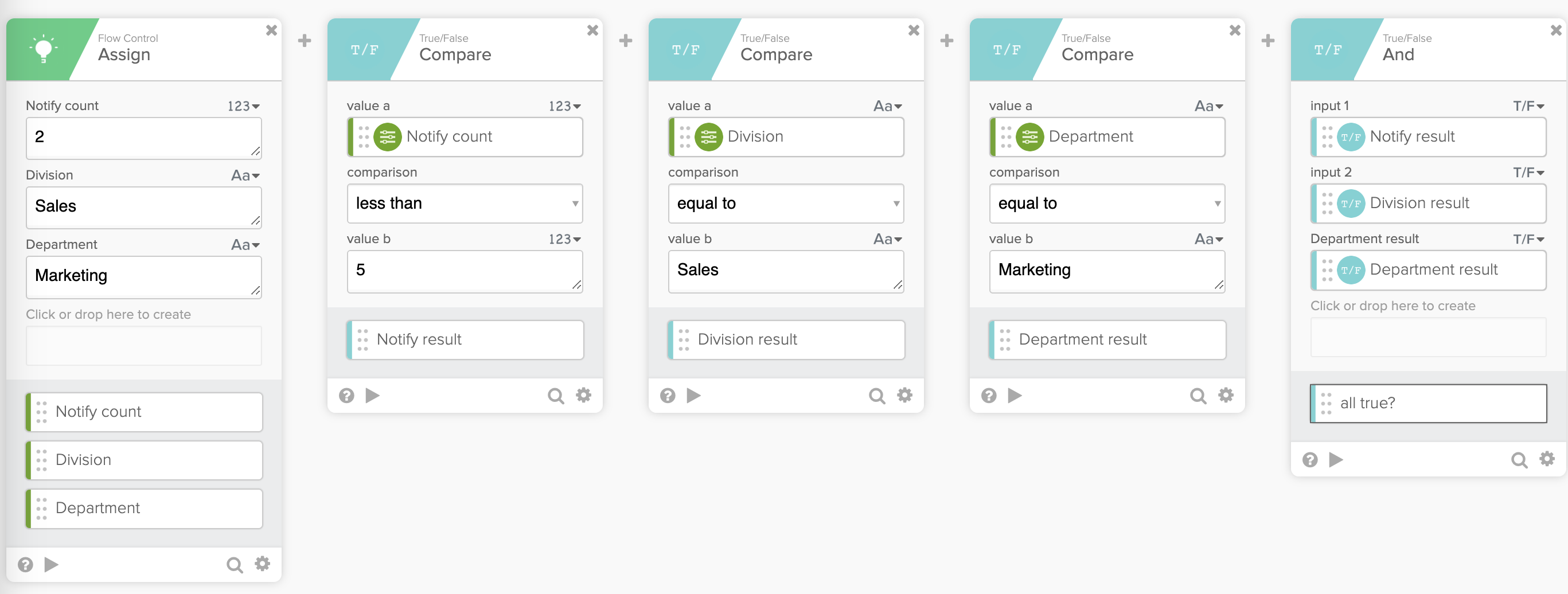1568x594 pixels.
Task: Click the Division input field containing Sales
Action: coord(143,207)
